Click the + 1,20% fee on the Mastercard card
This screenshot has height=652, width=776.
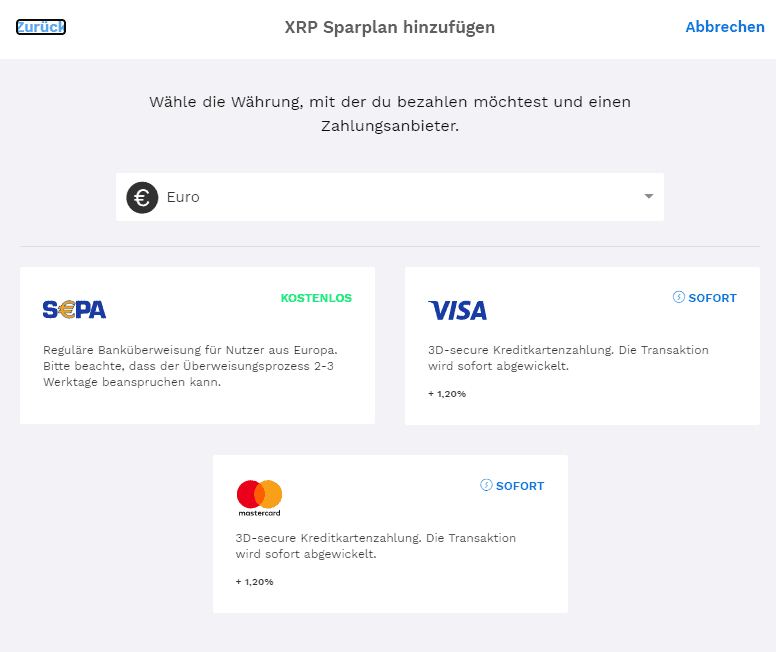pos(254,582)
